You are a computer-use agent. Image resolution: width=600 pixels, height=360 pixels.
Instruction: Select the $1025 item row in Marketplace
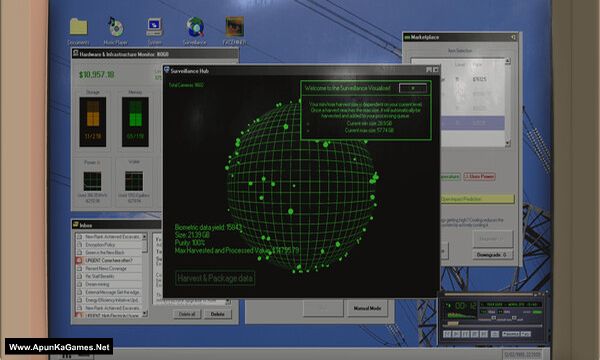click(x=473, y=80)
